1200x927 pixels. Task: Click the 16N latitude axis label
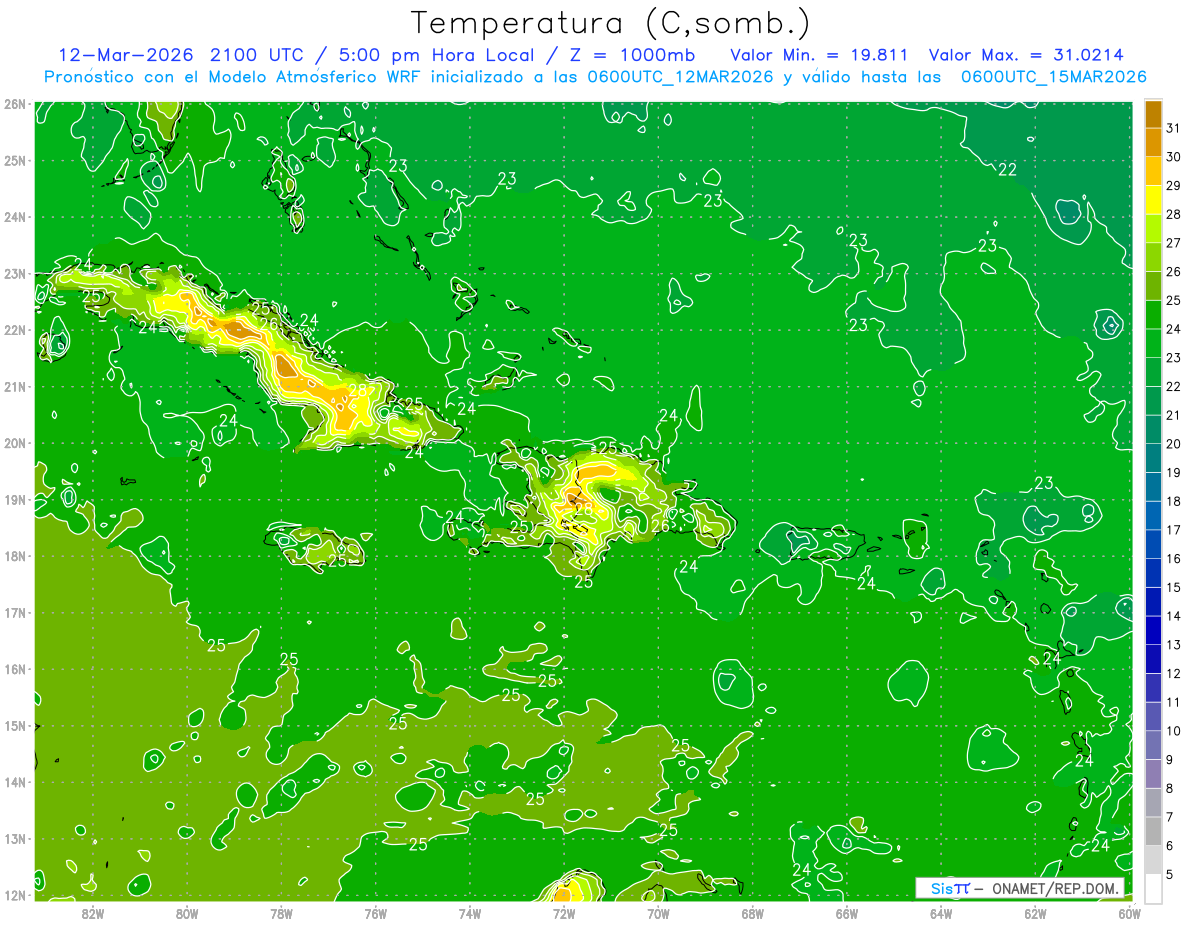[x=15, y=669]
